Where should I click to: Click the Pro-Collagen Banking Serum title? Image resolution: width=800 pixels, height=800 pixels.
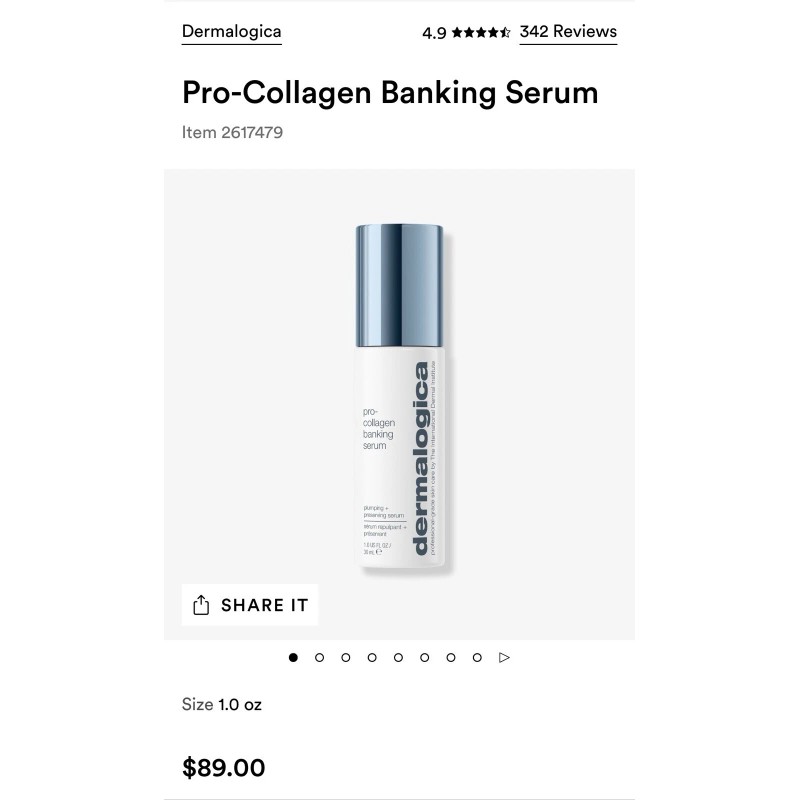[x=390, y=92]
